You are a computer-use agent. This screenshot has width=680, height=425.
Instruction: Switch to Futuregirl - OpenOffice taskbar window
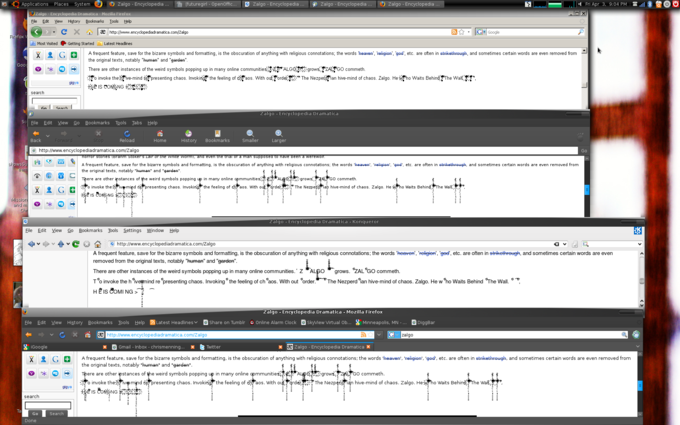(x=208, y=4)
